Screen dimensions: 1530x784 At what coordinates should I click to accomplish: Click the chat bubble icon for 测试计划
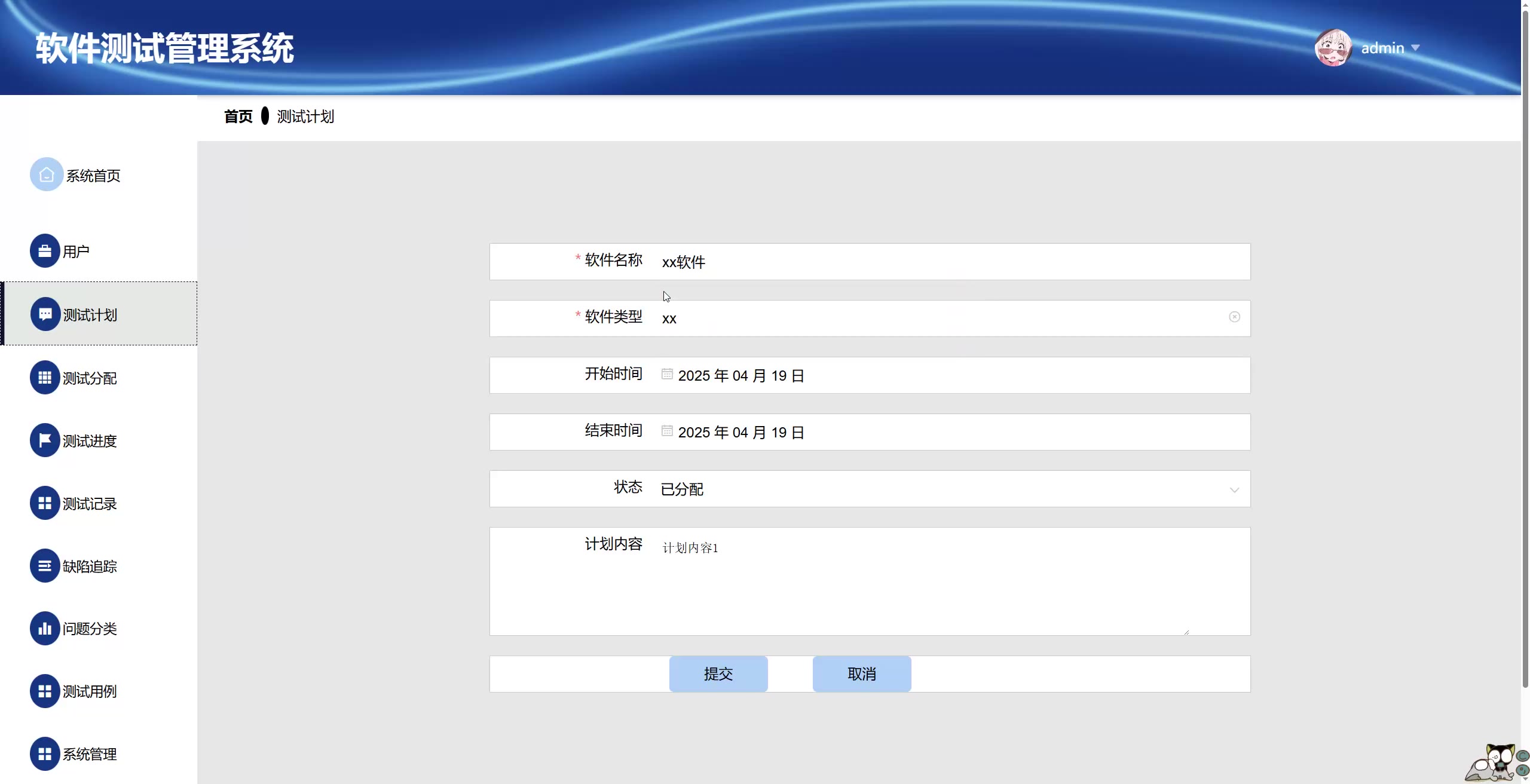coord(45,314)
